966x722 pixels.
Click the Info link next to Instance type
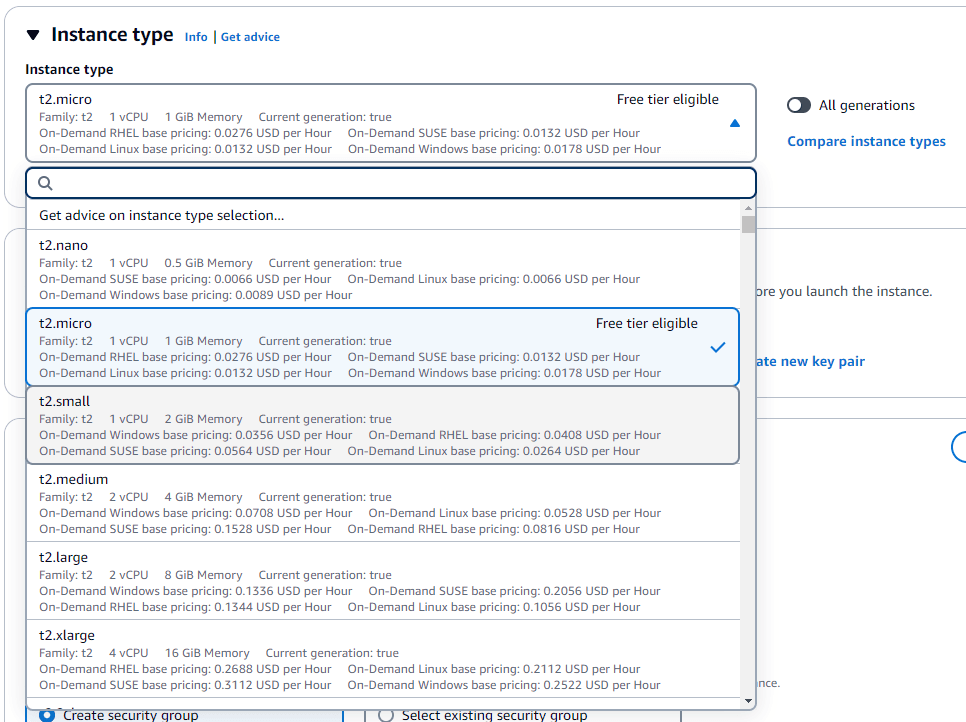coord(196,36)
